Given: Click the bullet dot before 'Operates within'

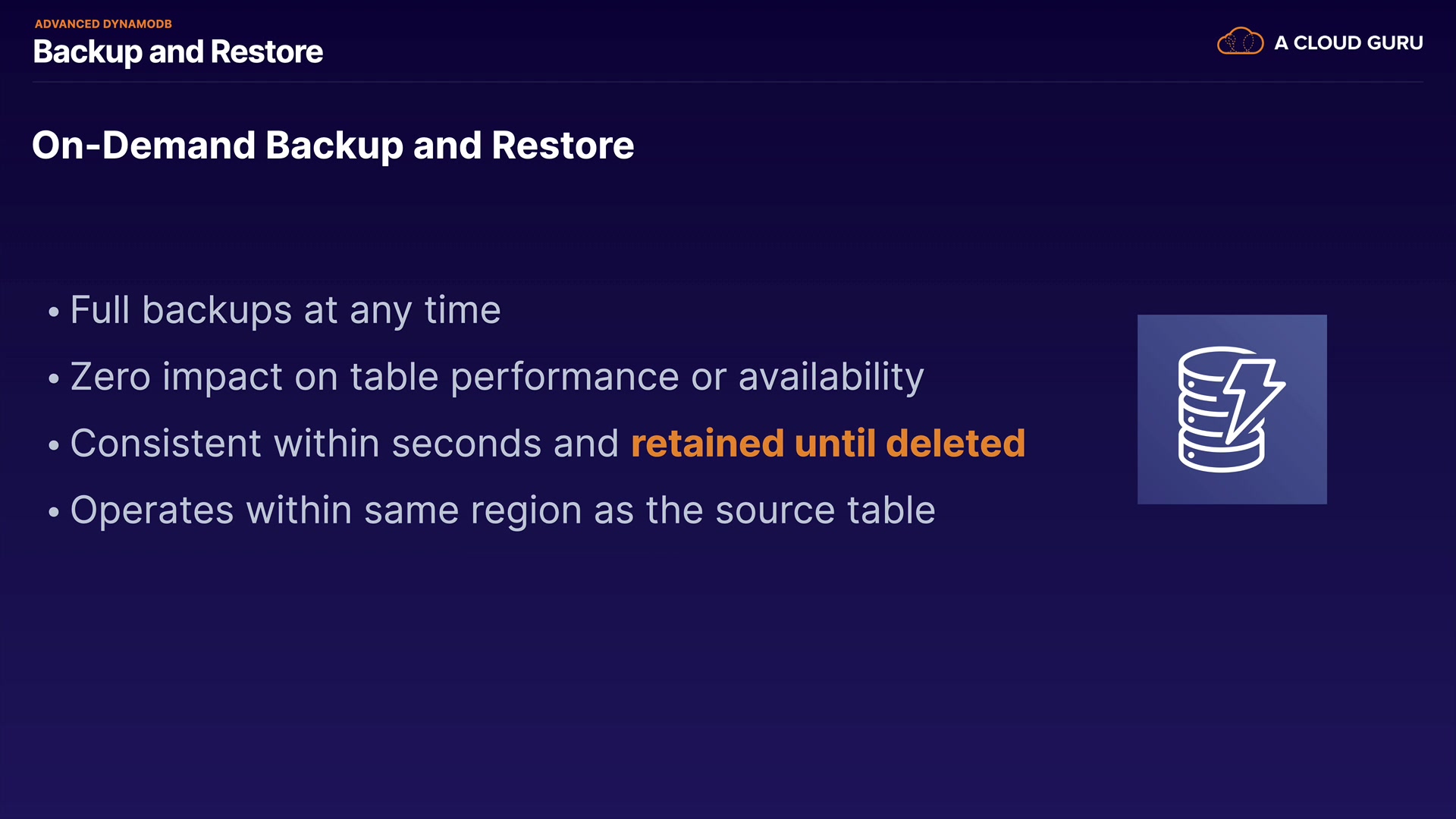Looking at the screenshot, I should (53, 512).
